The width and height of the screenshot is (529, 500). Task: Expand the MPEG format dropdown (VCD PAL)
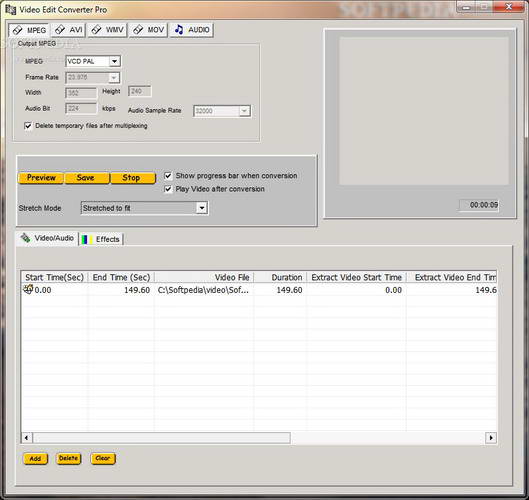[114, 61]
